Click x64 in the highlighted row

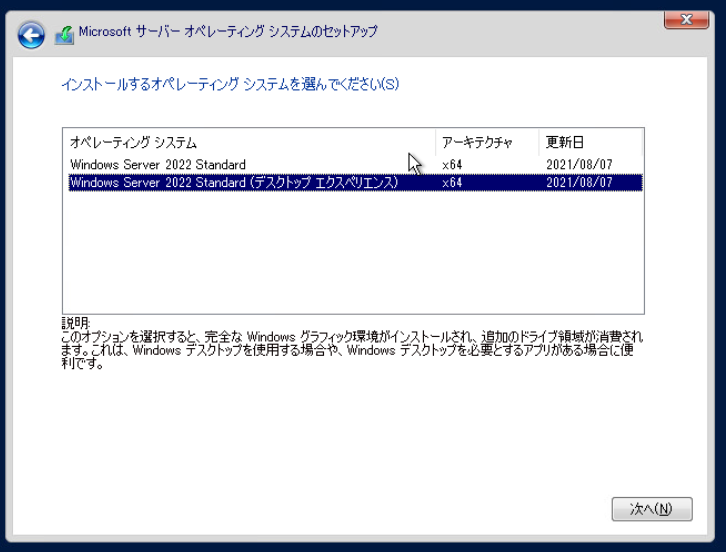[452, 182]
